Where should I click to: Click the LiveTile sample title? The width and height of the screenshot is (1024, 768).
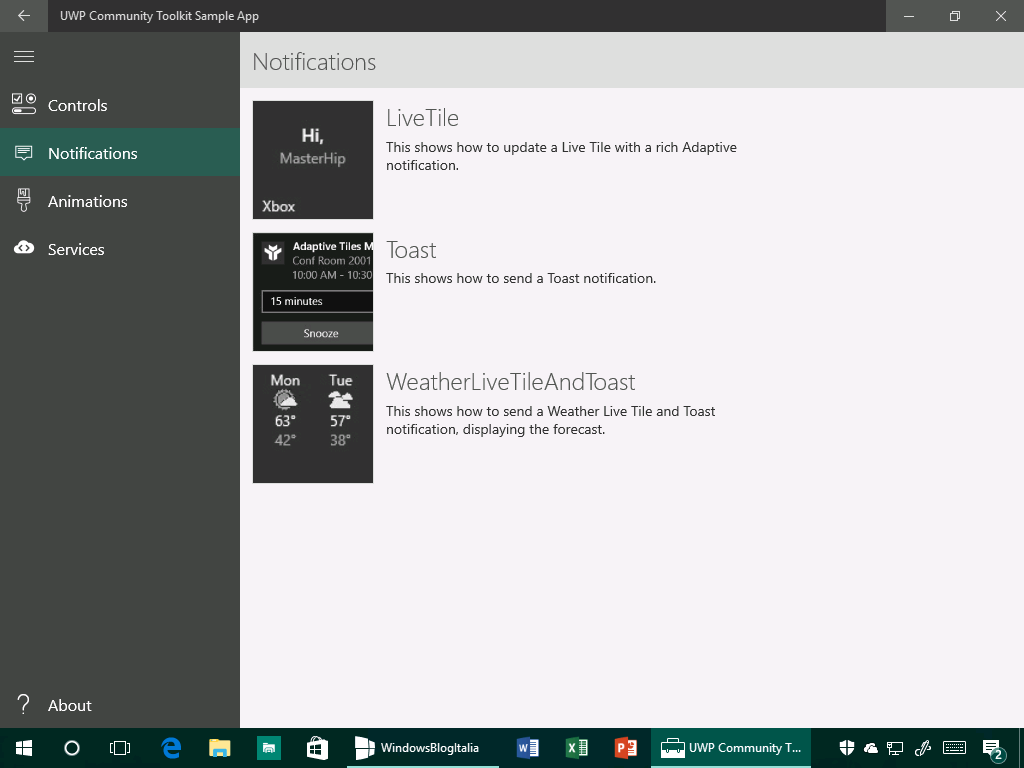422,118
